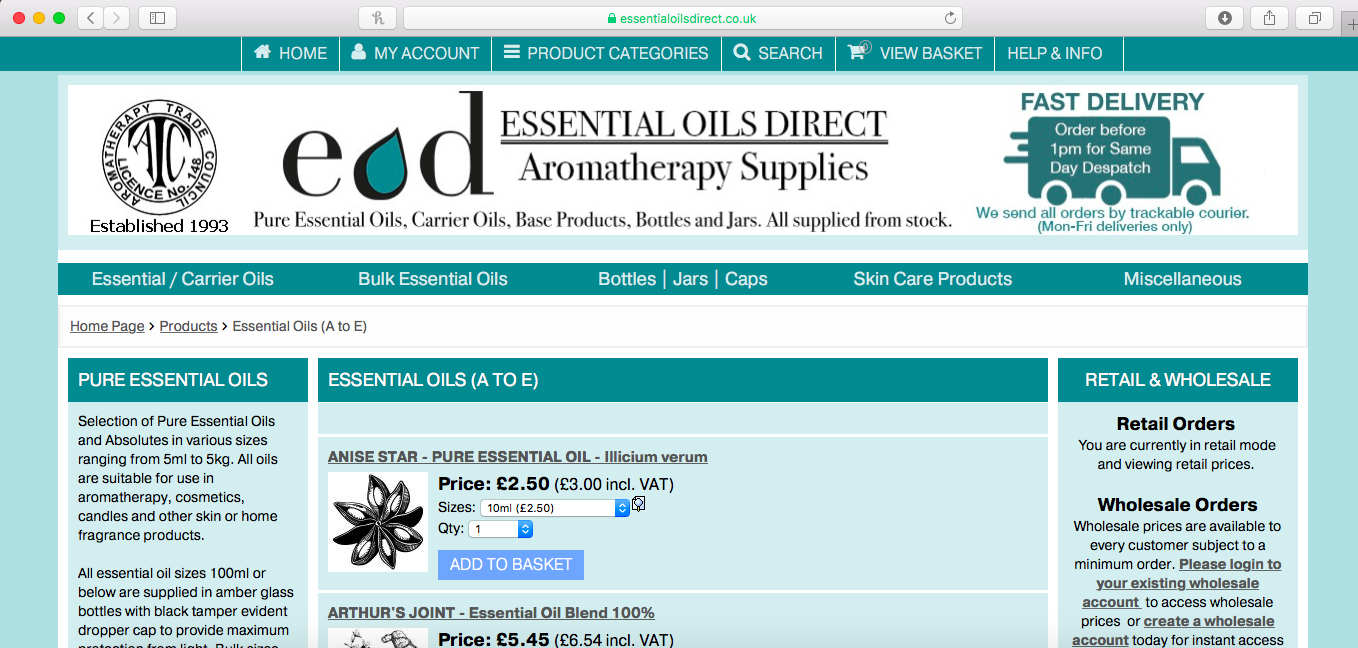Reload the page with the refresh icon

tap(950, 18)
